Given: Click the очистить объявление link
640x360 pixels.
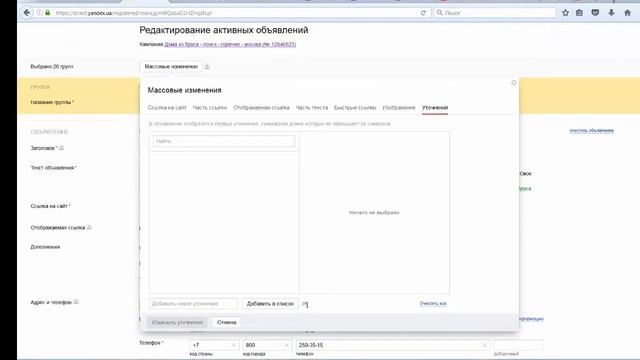Looking at the screenshot, I should 591,131.
